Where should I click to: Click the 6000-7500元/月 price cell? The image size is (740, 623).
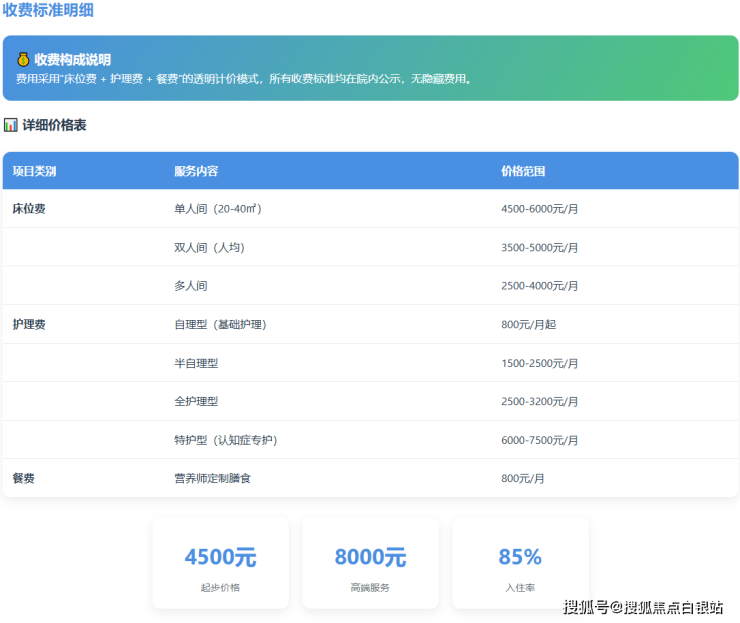click(x=540, y=440)
